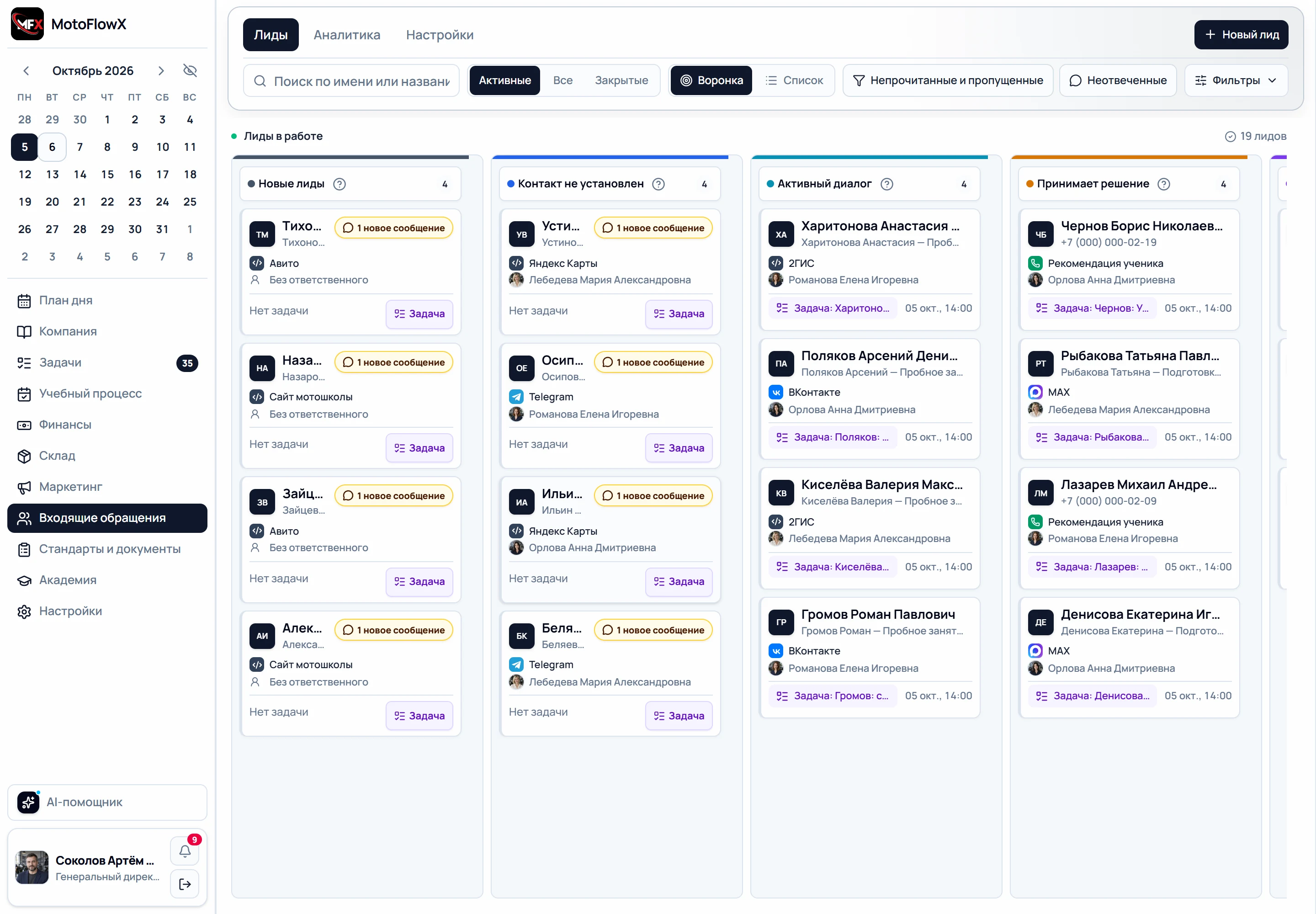
Task: Toggle the Неотвеченные filter
Action: click(x=1118, y=80)
